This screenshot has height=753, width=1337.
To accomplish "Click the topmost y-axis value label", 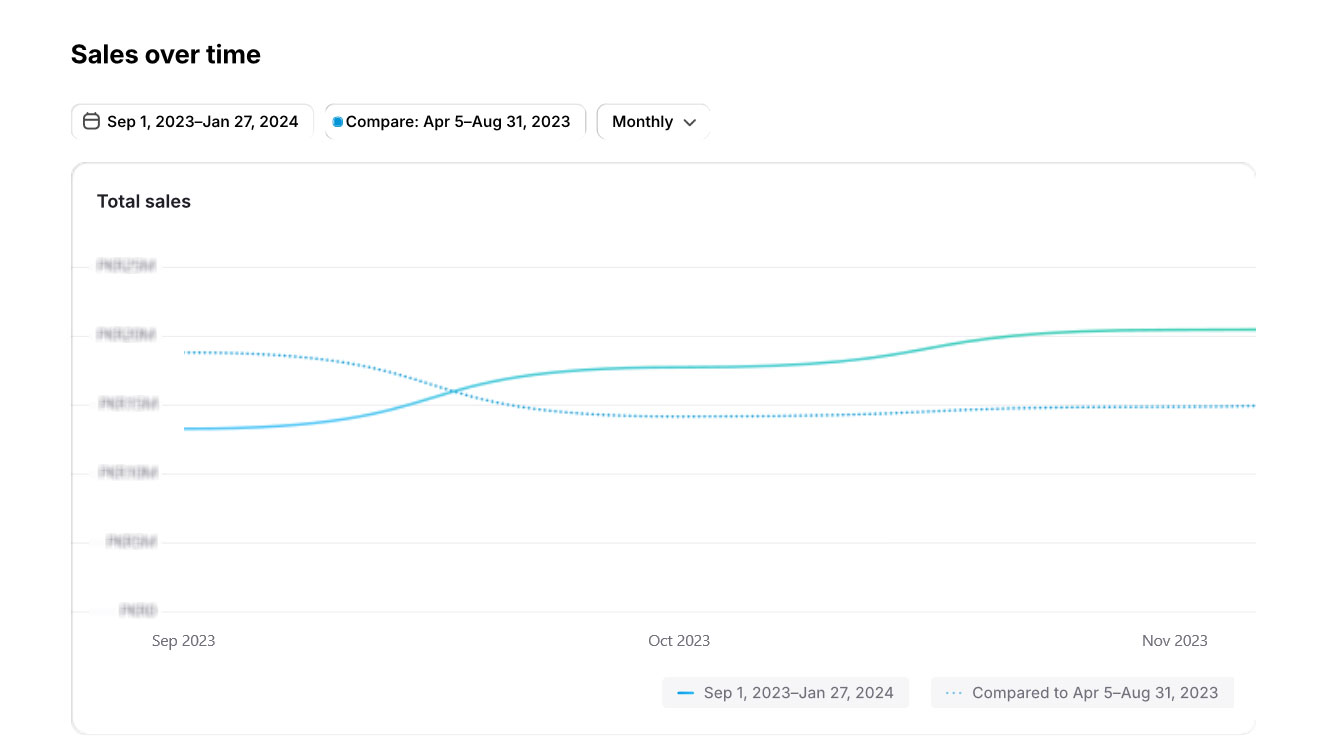I will [x=127, y=267].
